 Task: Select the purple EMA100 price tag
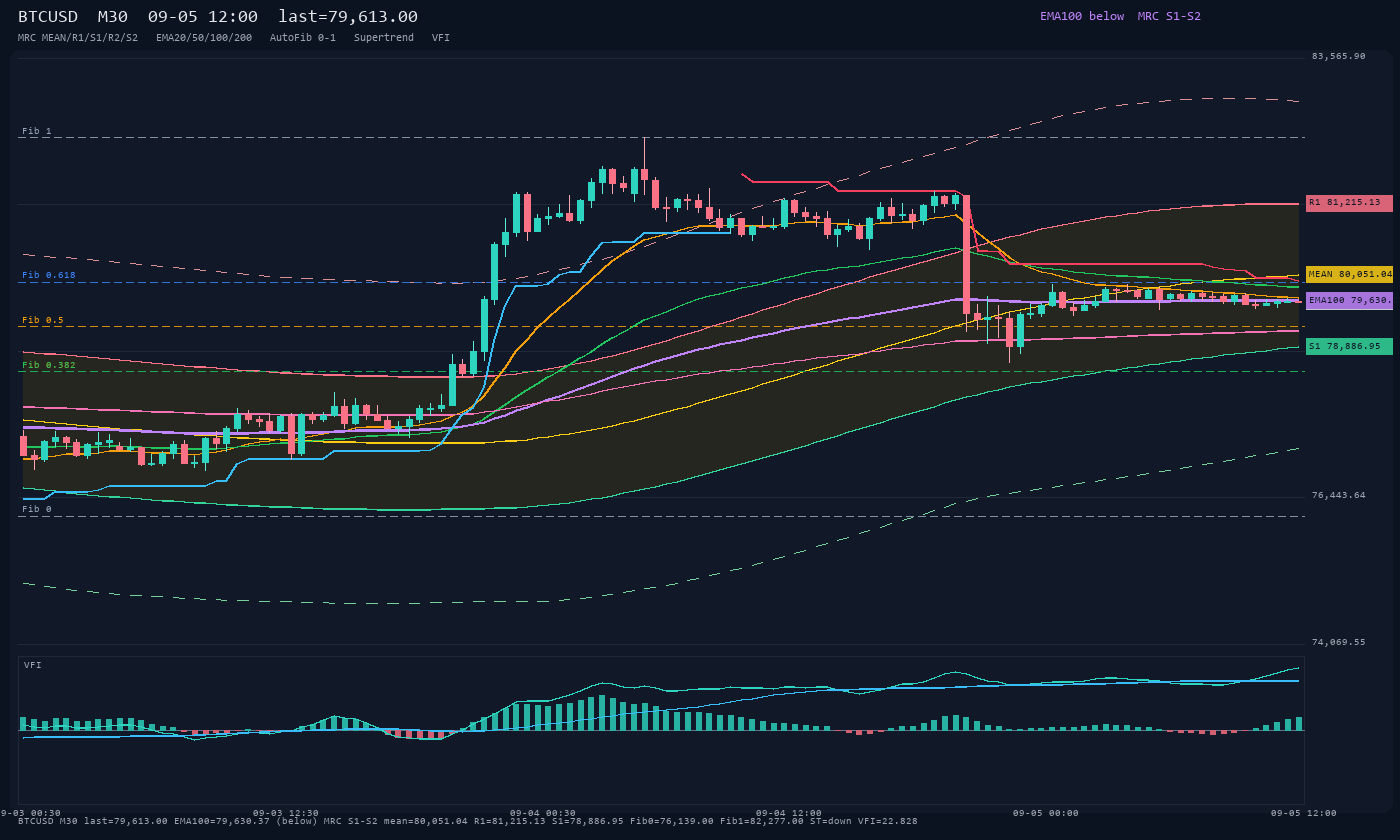click(1349, 300)
